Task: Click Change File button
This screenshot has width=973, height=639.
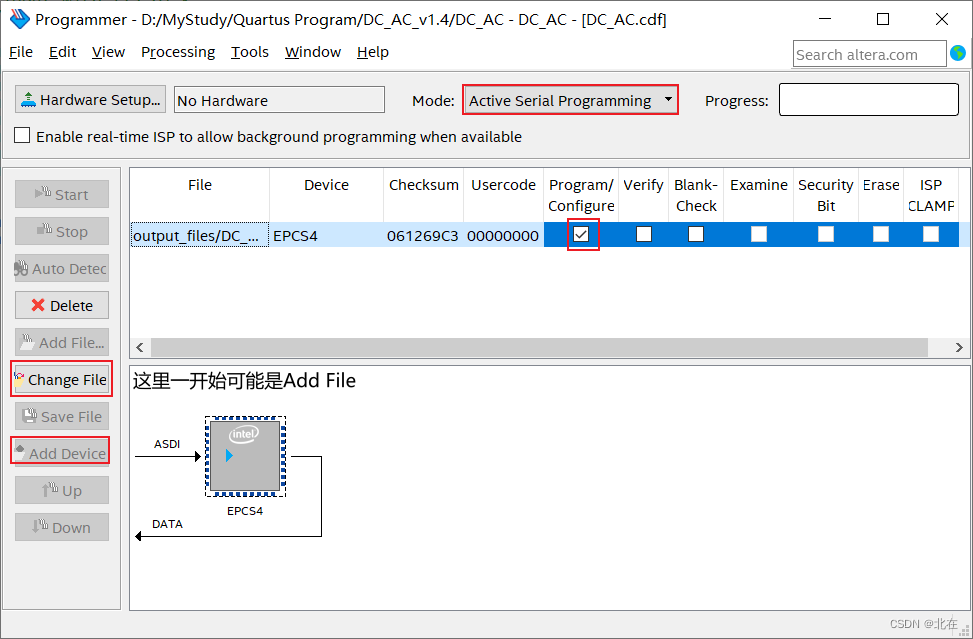Action: coord(62,379)
